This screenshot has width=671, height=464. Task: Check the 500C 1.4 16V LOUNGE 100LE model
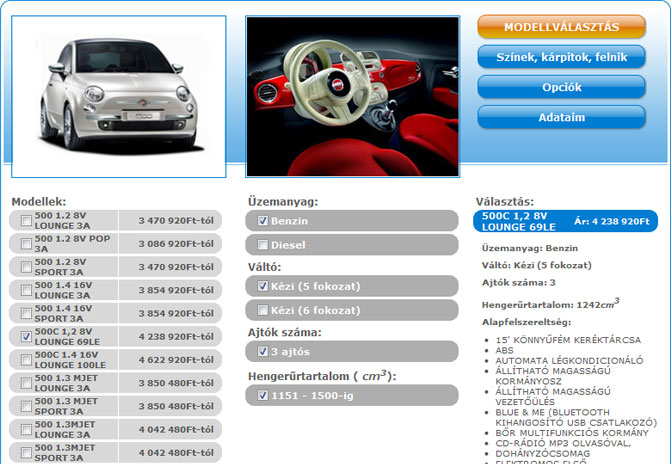pos(27,360)
